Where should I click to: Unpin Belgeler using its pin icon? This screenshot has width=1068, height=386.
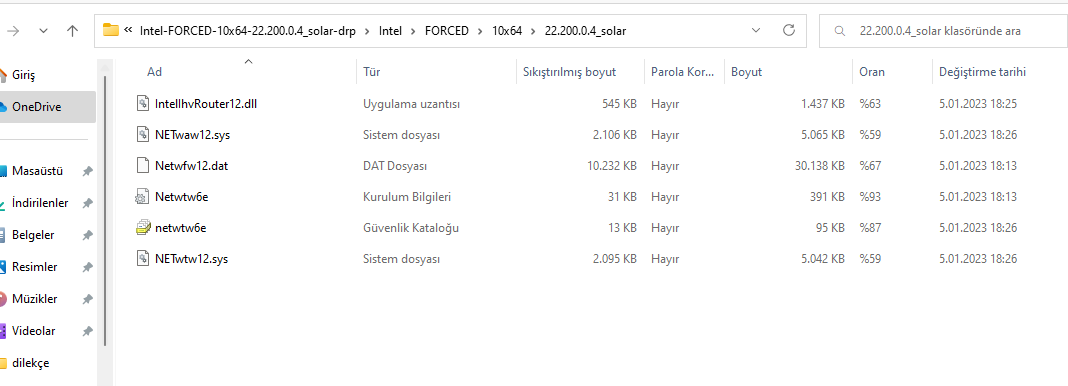(87, 236)
